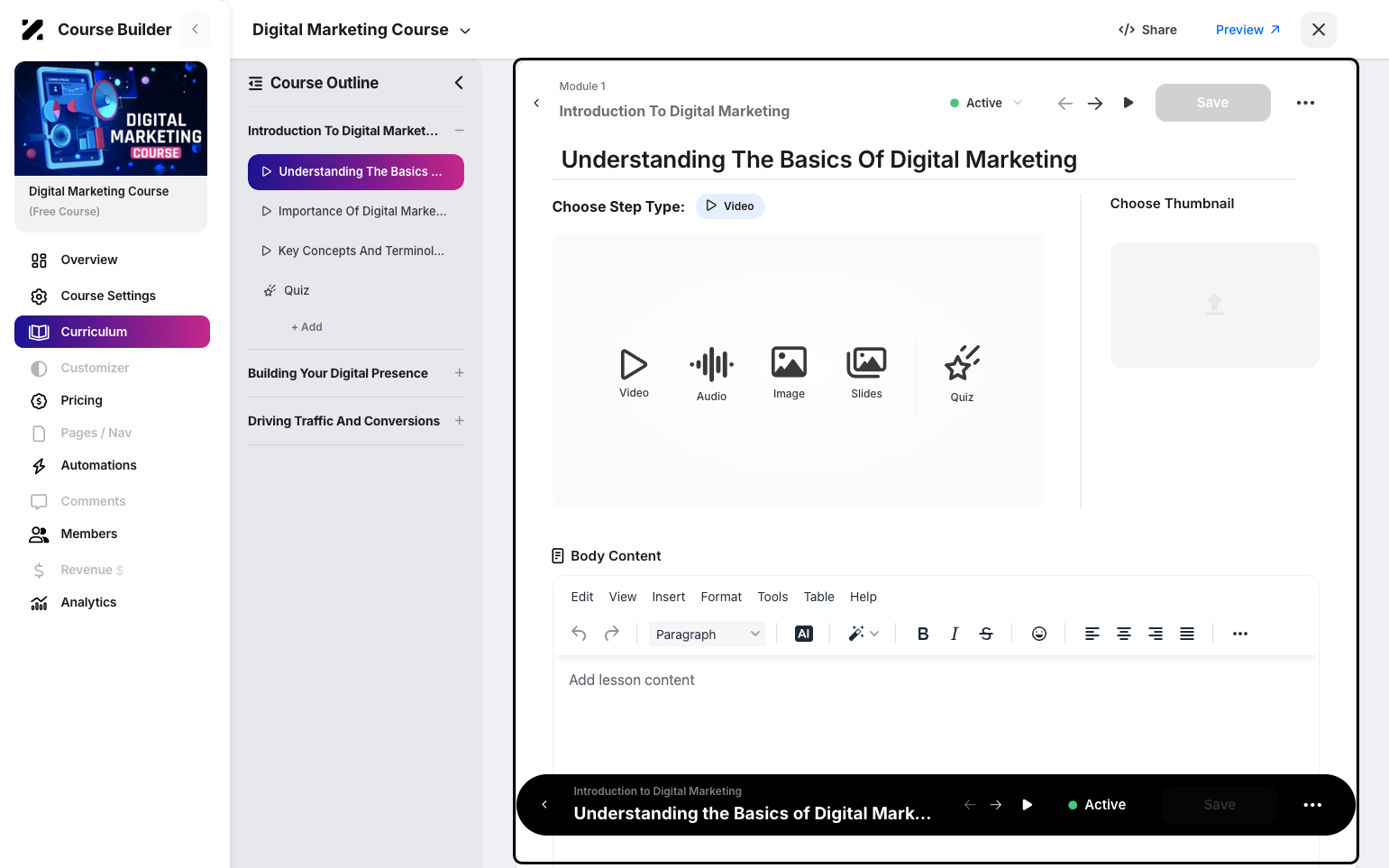Expand Driving Traffic And Conversions module
The image size is (1389, 868).
click(x=459, y=421)
